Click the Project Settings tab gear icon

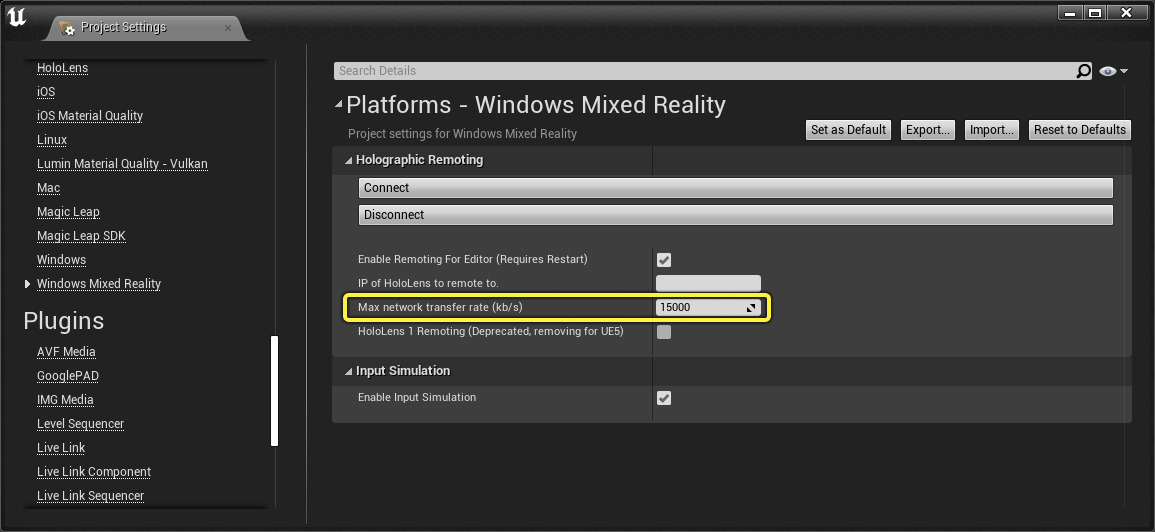(67, 28)
